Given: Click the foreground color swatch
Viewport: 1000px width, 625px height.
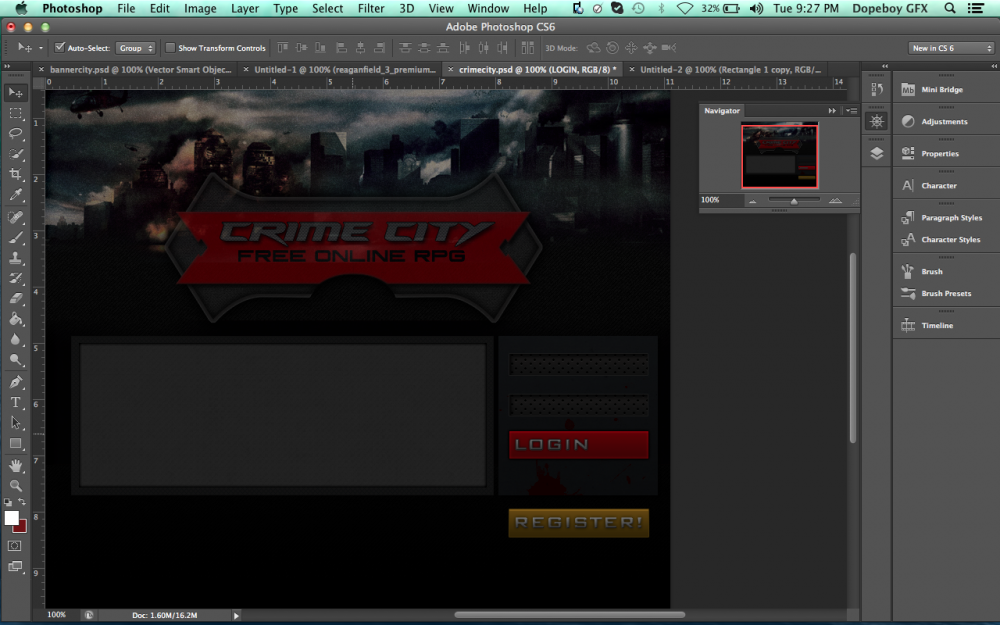Looking at the screenshot, I should (12, 518).
